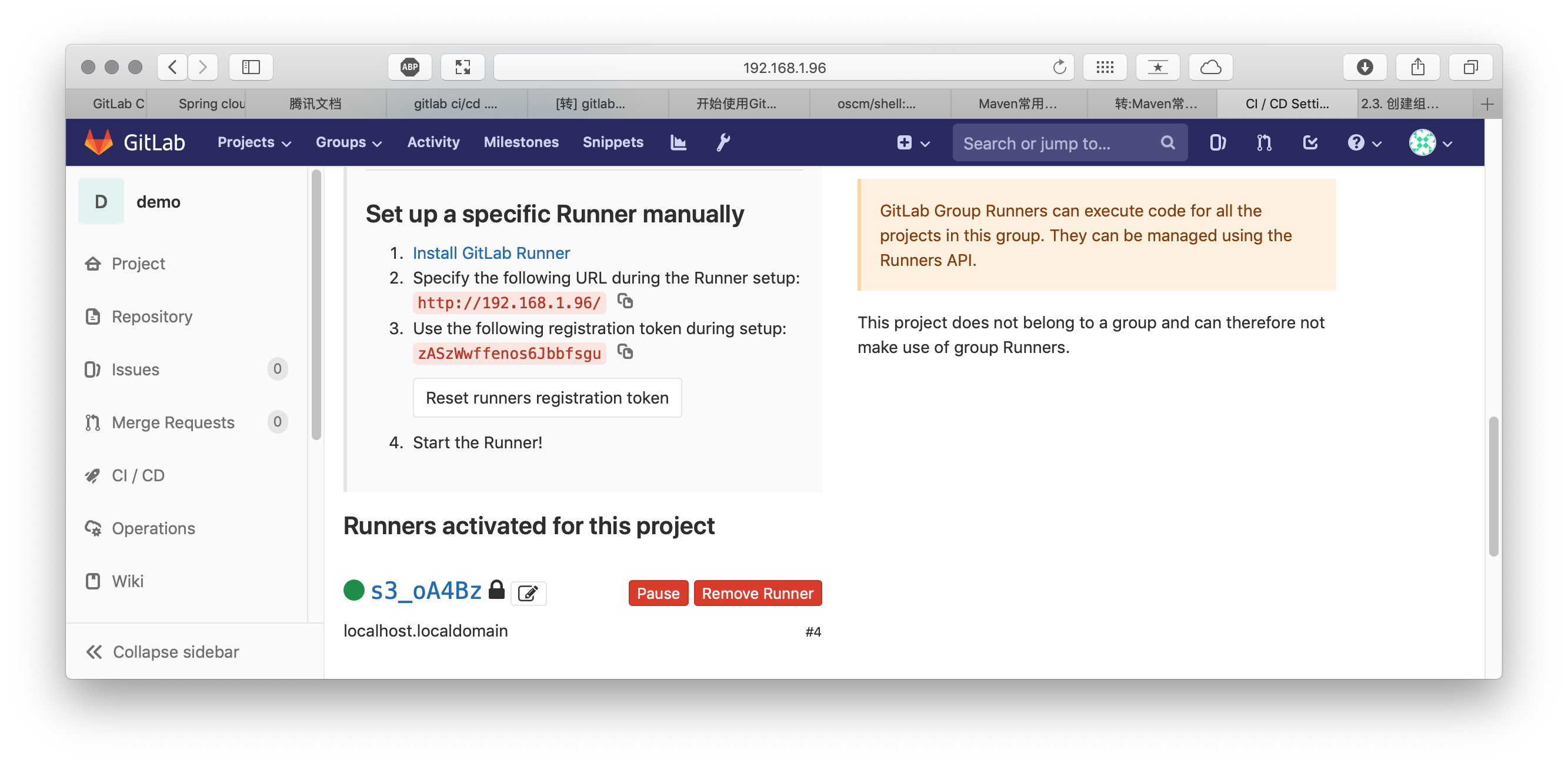Expand the Groups dropdown

(348, 142)
